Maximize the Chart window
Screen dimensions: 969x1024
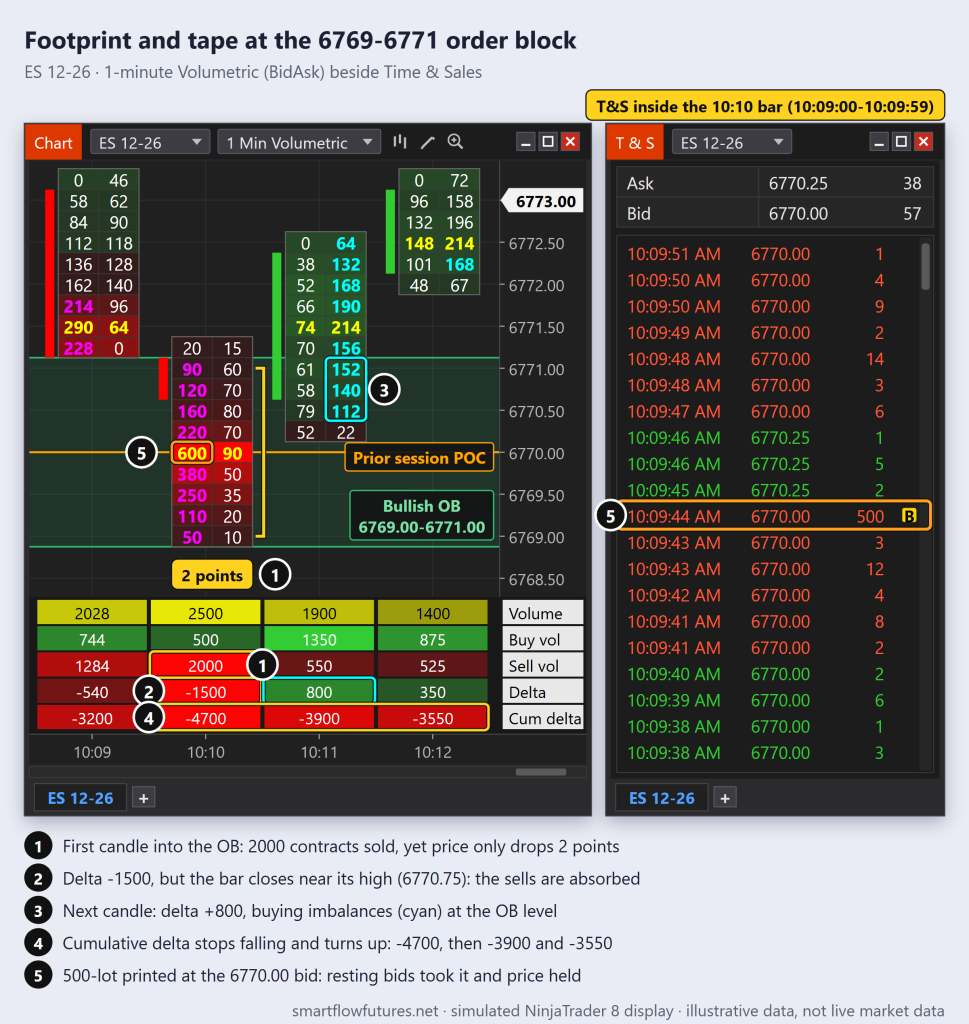point(548,142)
